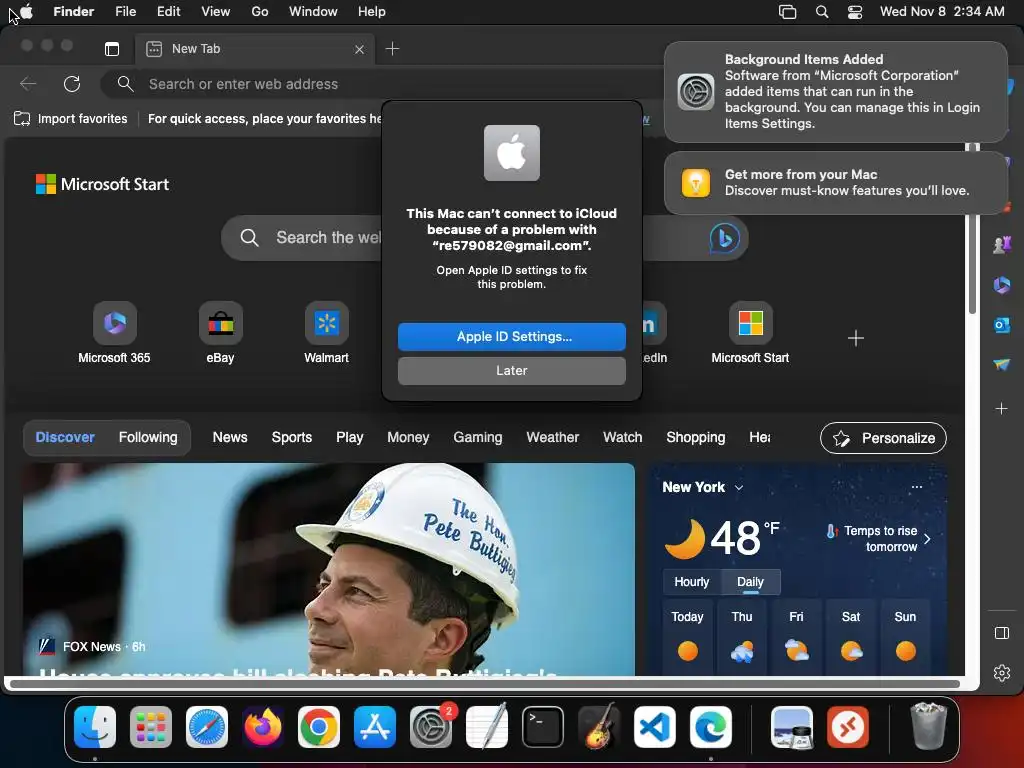The image size is (1024, 768).
Task: Open the Money category
Action: (408, 438)
